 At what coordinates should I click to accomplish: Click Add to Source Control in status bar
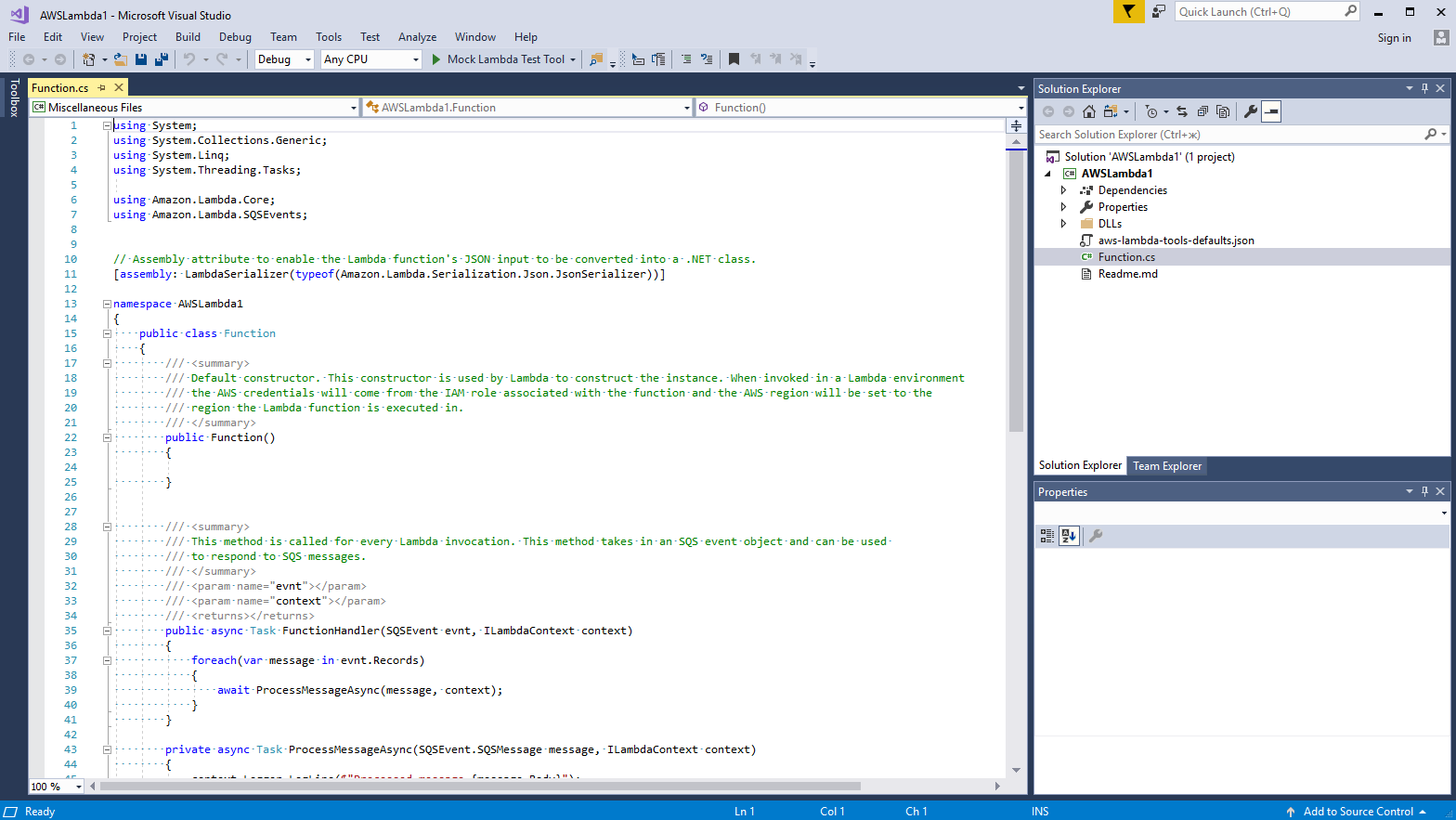[x=1358, y=812]
